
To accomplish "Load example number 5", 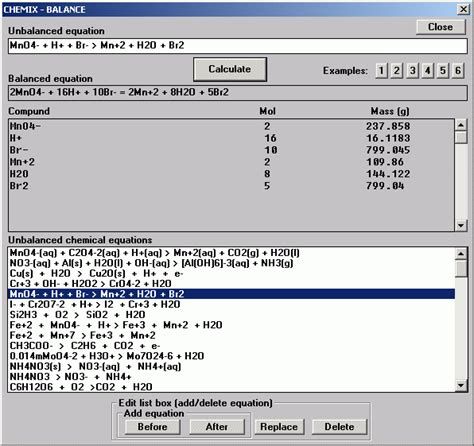I will click(443, 71).
